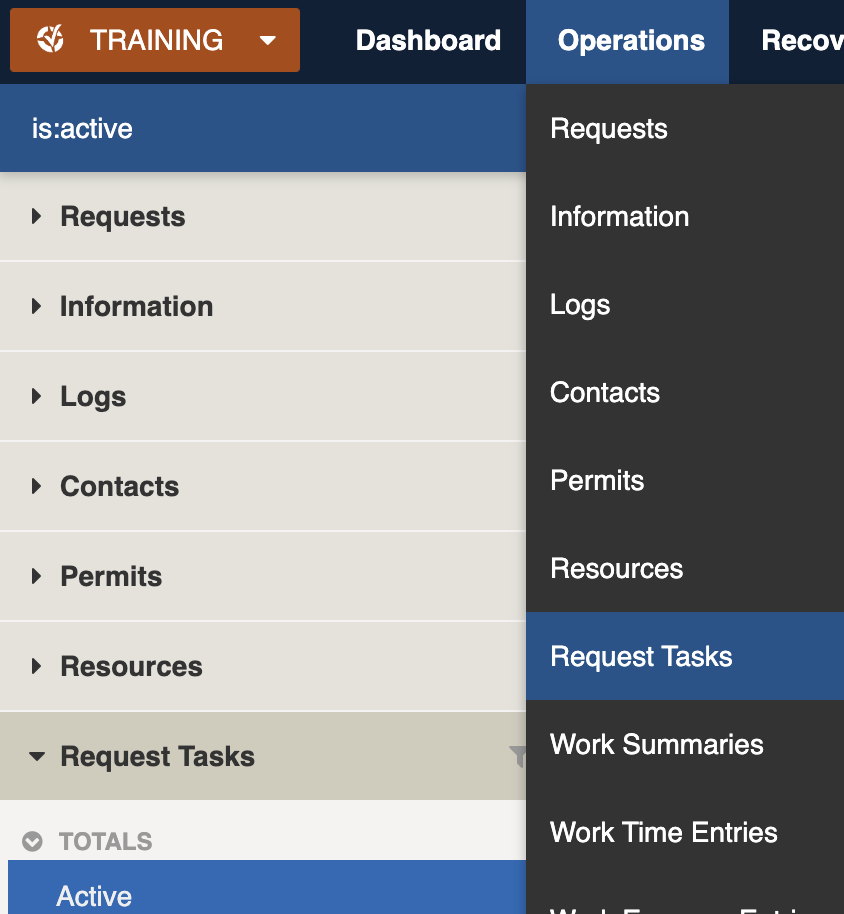The height and width of the screenshot is (914, 844).
Task: Select Permits in the Operations dropdown
Action: tap(597, 481)
